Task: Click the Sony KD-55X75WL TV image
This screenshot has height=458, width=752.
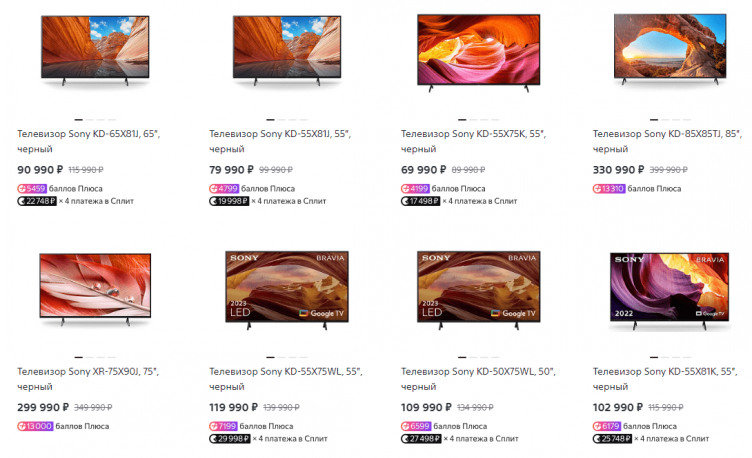Action: click(287, 290)
